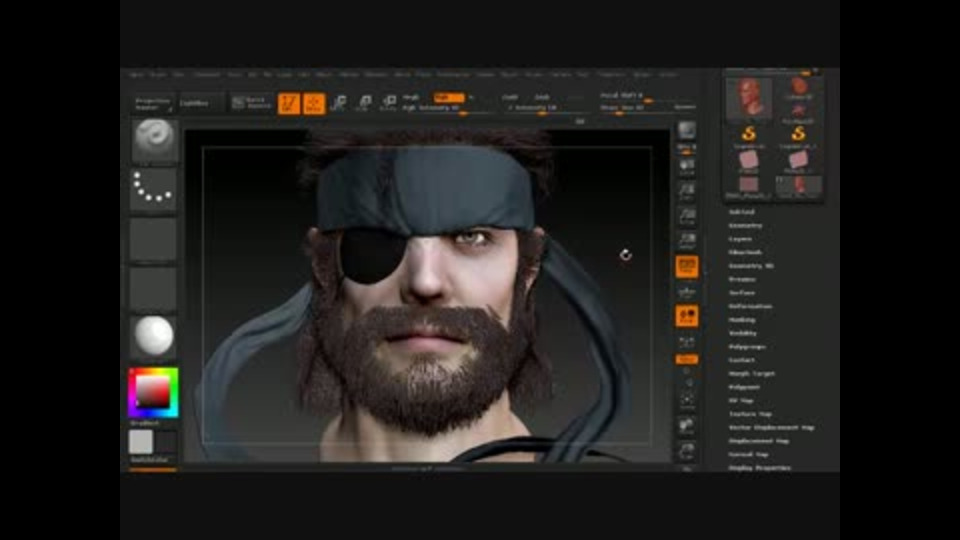Click the L.Sym icon
960x540 pixels.
(687, 342)
